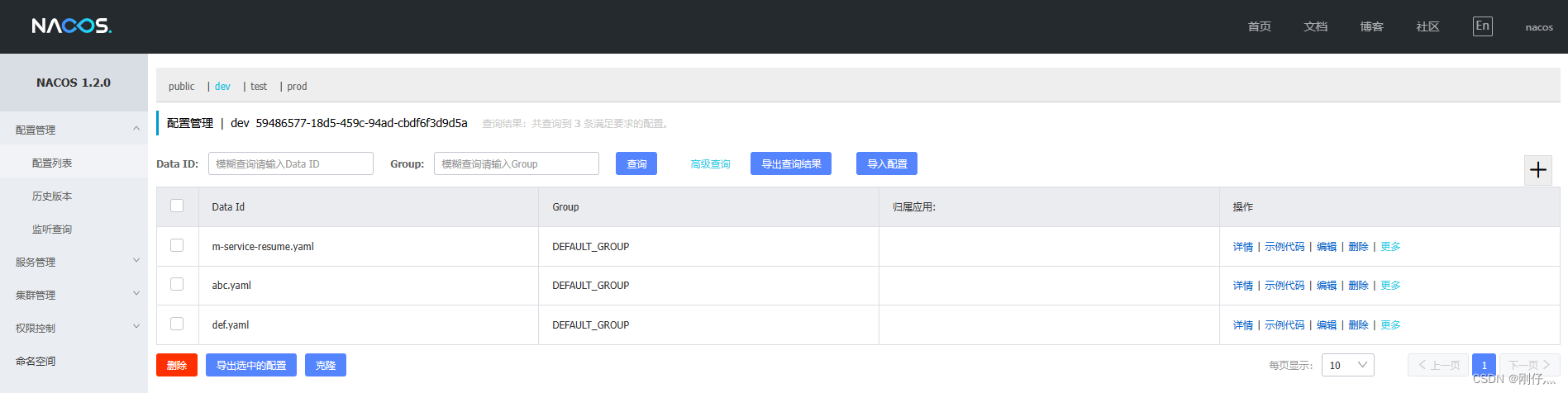Click the NACOS 1.2.0 version label
This screenshot has height=393, width=1568.
coord(74,83)
